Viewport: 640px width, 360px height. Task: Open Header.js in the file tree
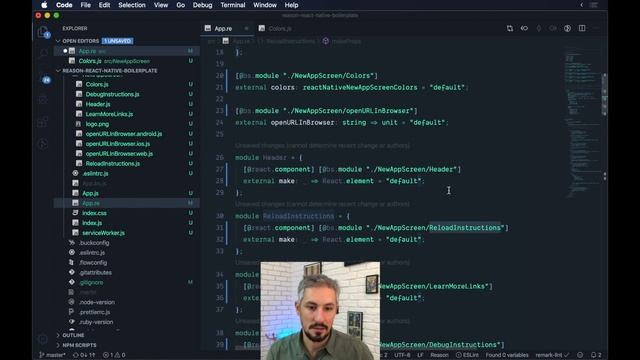point(98,104)
